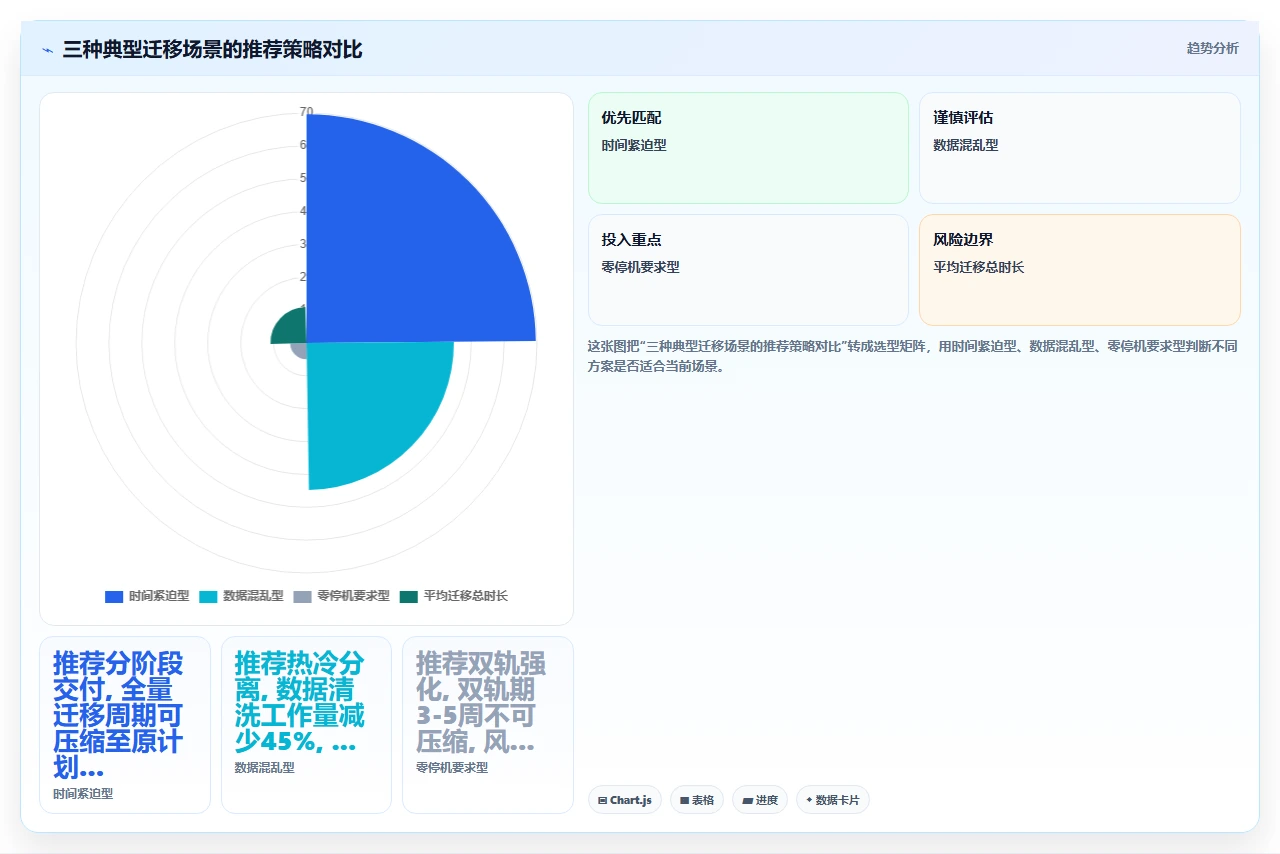Toggle the 数据混乱型 legend swatch
The width and height of the screenshot is (1280, 854).
[x=208, y=596]
